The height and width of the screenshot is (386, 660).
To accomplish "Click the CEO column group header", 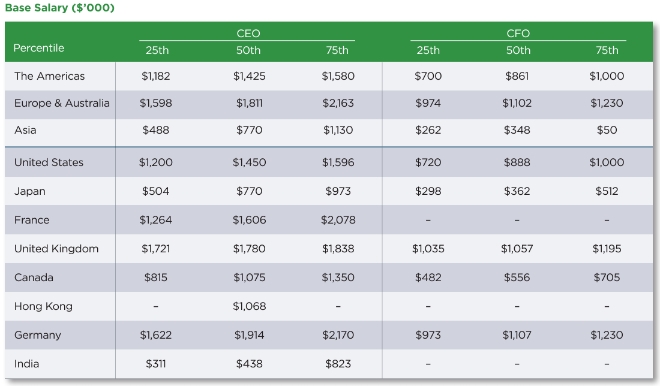I will click(x=248, y=33).
